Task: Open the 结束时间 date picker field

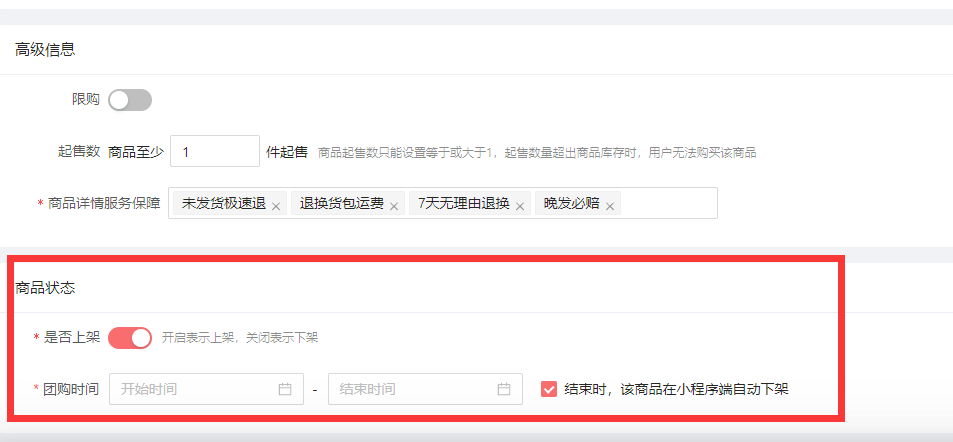Action: tap(425, 389)
